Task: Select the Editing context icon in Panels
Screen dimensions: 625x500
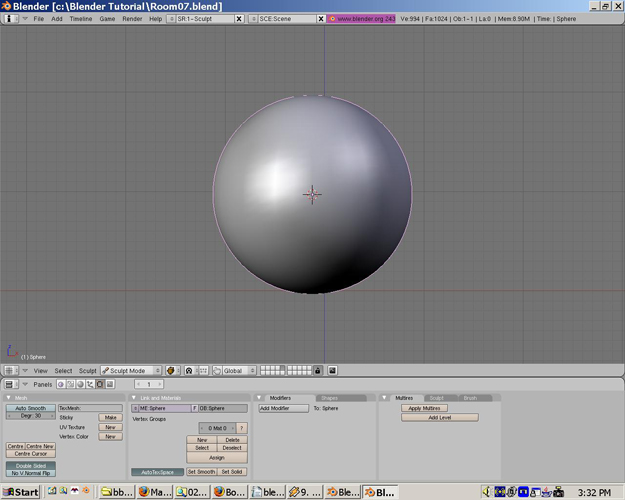Action: 100,384
